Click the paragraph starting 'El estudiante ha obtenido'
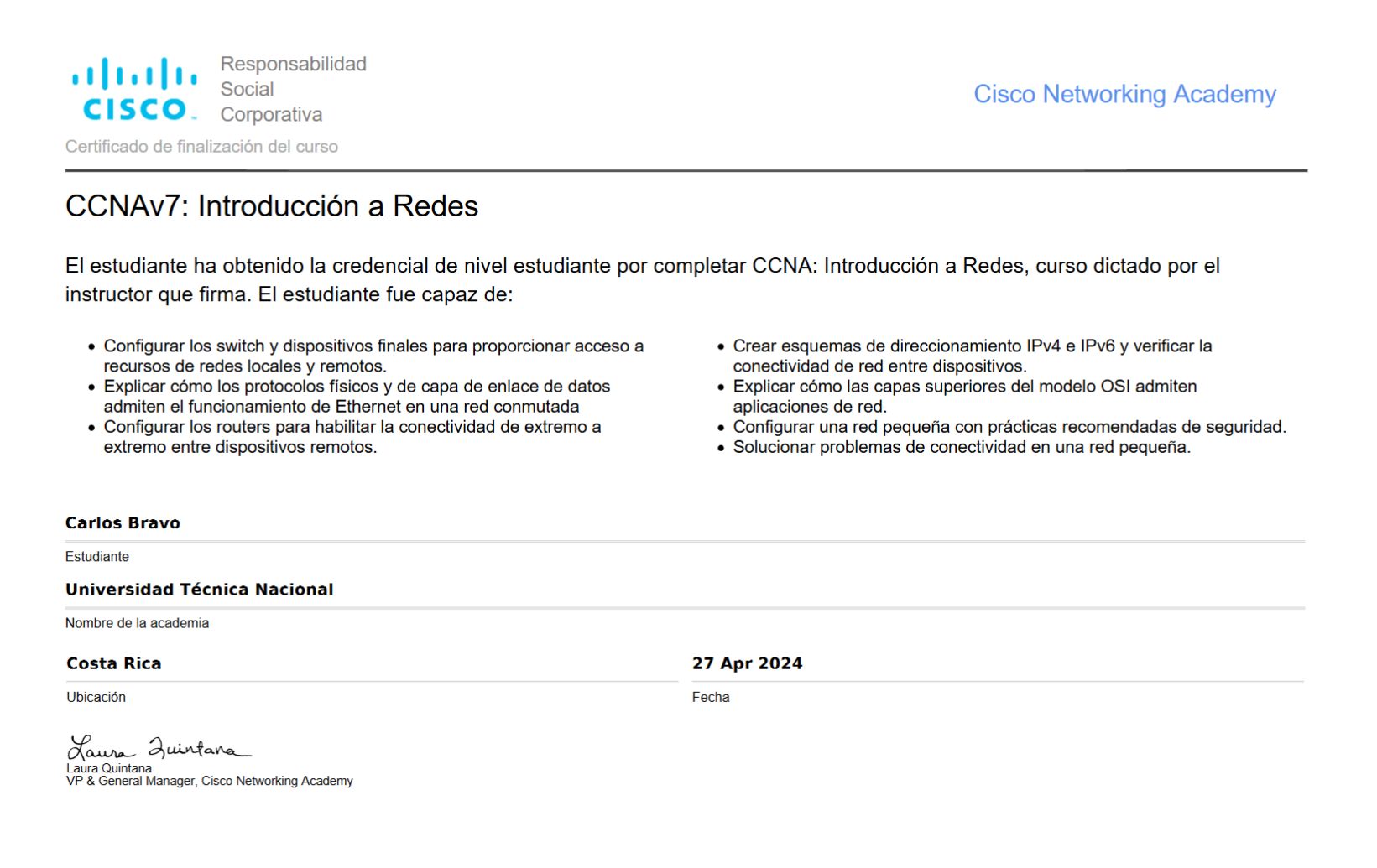This screenshot has width=1377, height=868. point(643,280)
